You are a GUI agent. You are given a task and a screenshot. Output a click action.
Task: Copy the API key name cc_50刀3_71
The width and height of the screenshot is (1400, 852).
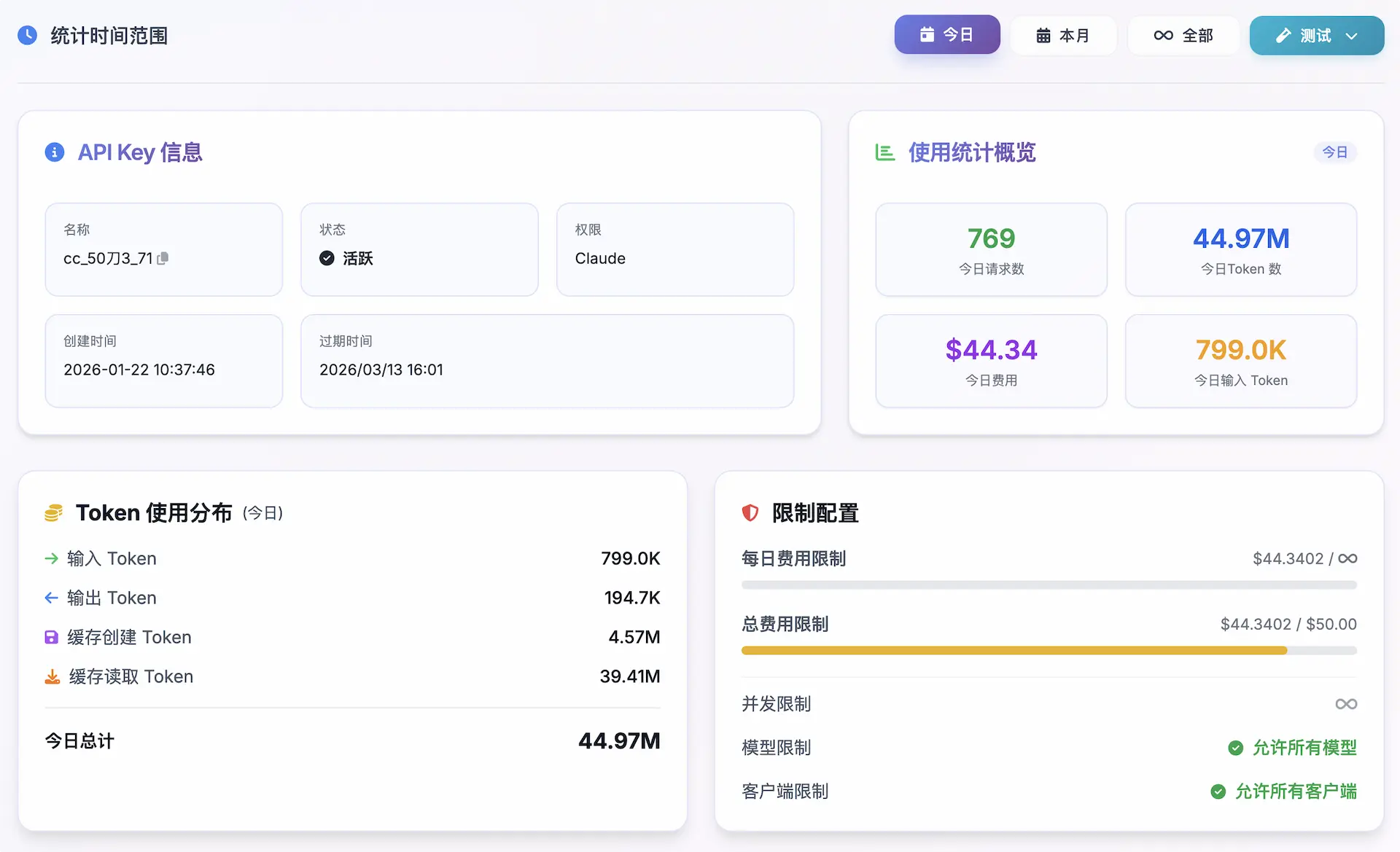pyautogui.click(x=163, y=258)
